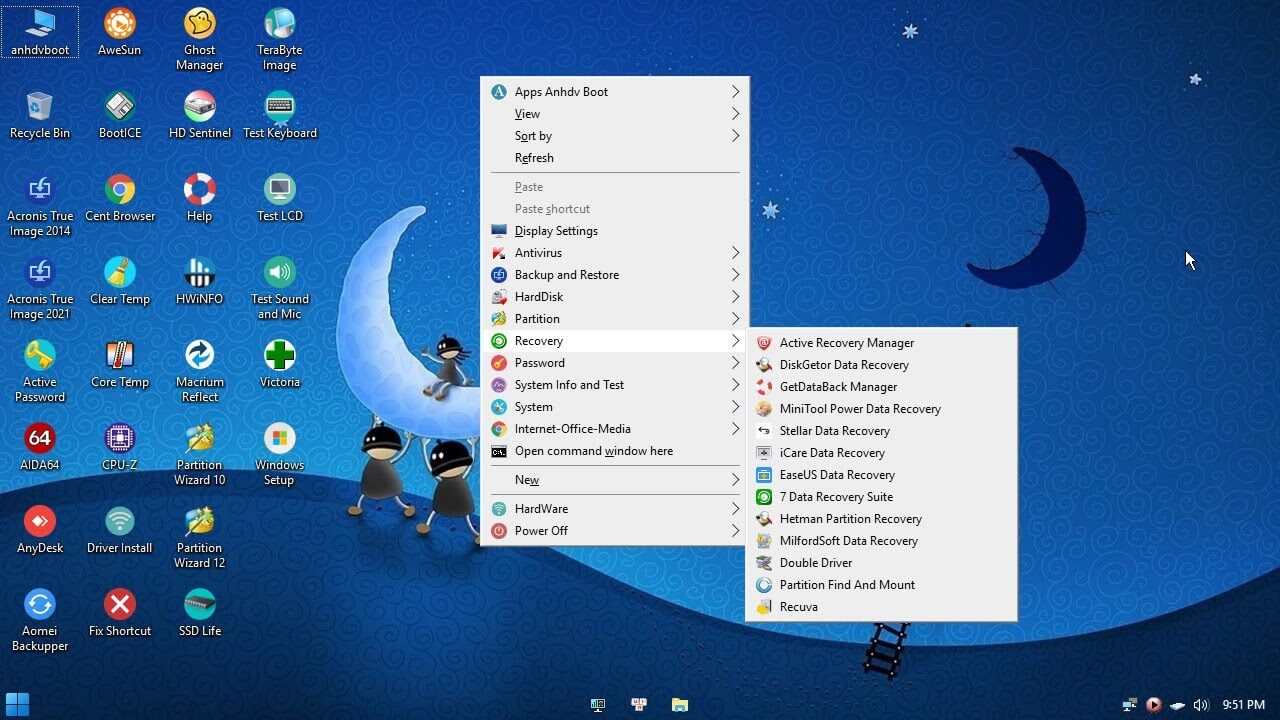Launch GetDataBack Manager
The height and width of the screenshot is (720, 1280).
[x=882, y=387]
